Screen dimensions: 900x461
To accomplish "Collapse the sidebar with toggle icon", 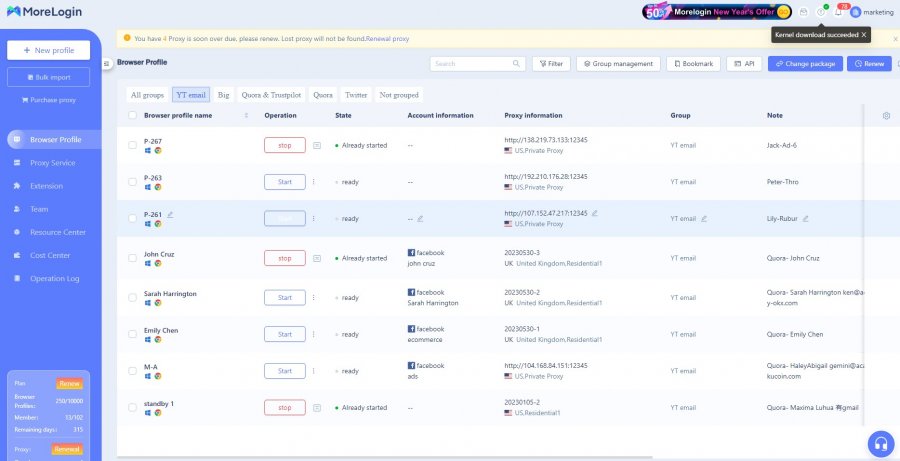I will (106, 63).
